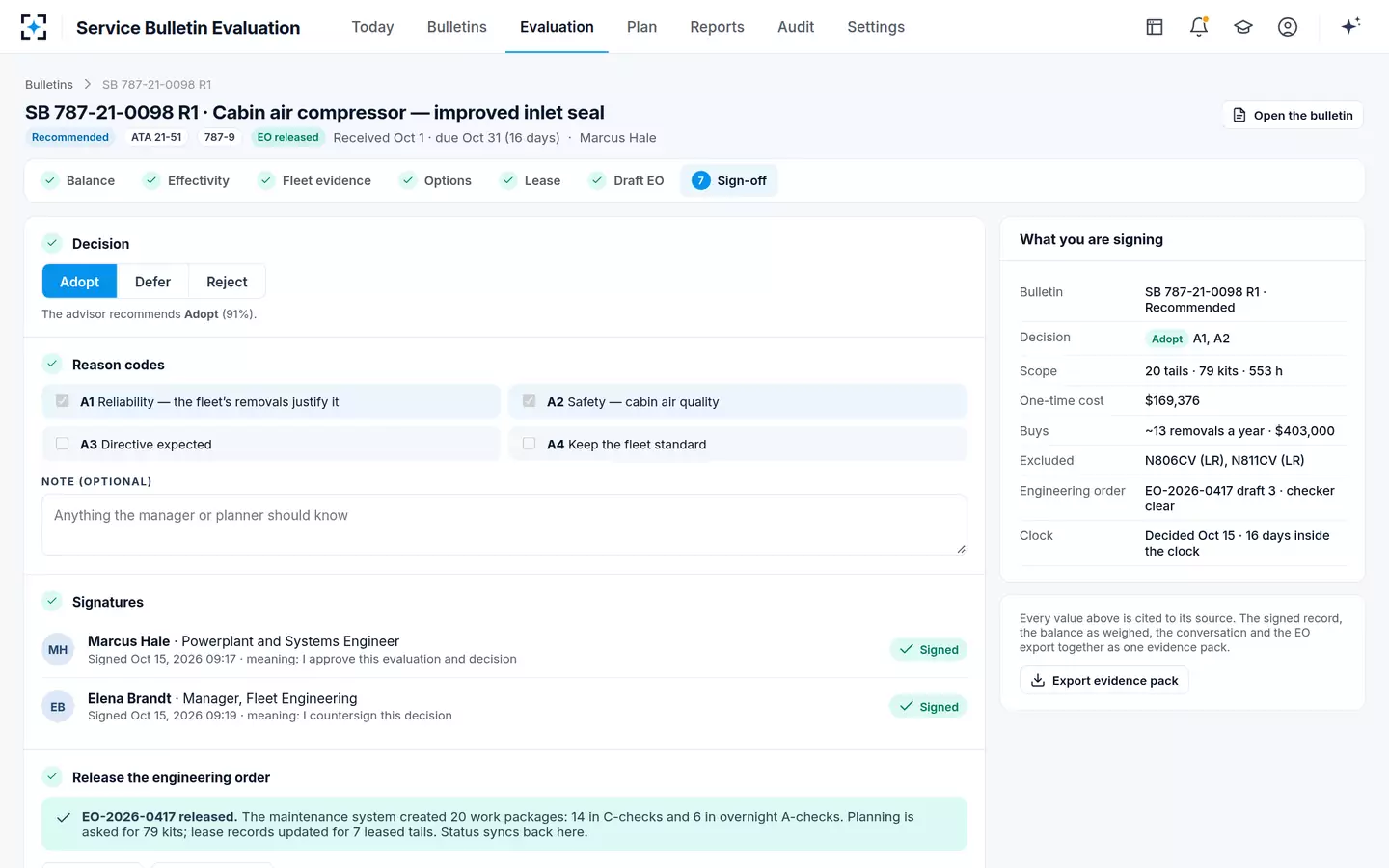Check A3 Directive expected checkbox
Image resolution: width=1389 pixels, height=868 pixels.
coord(63,444)
